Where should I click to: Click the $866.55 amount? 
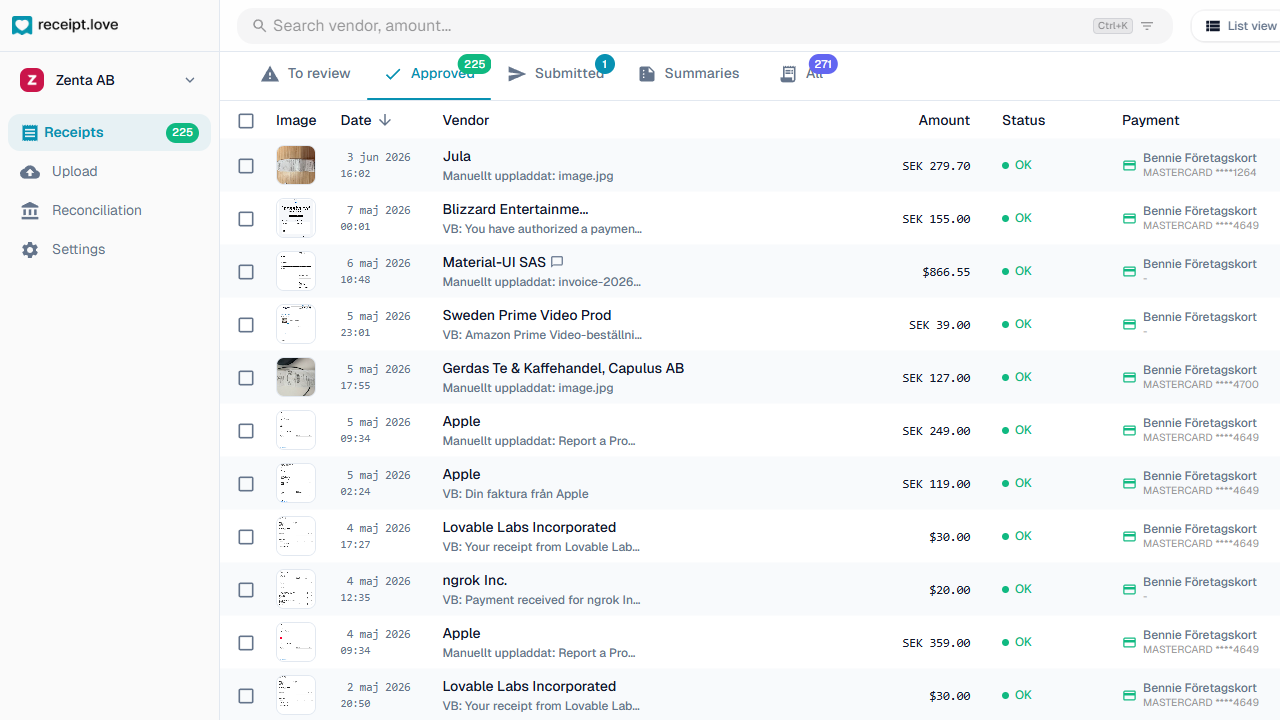(x=946, y=271)
